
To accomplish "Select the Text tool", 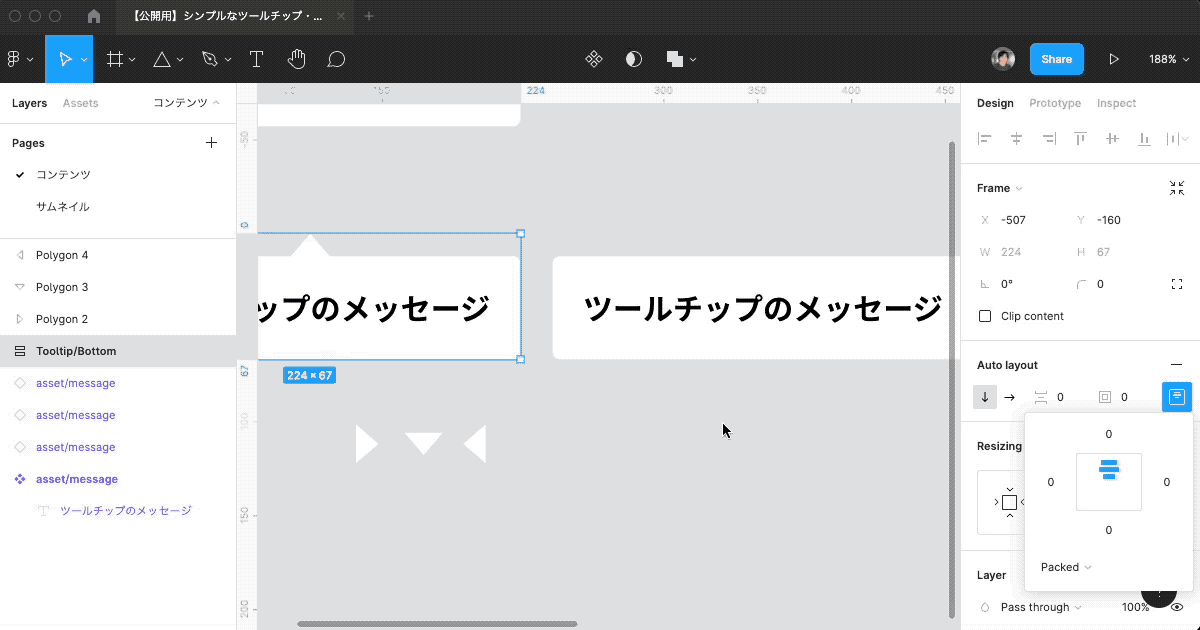I will (x=256, y=59).
